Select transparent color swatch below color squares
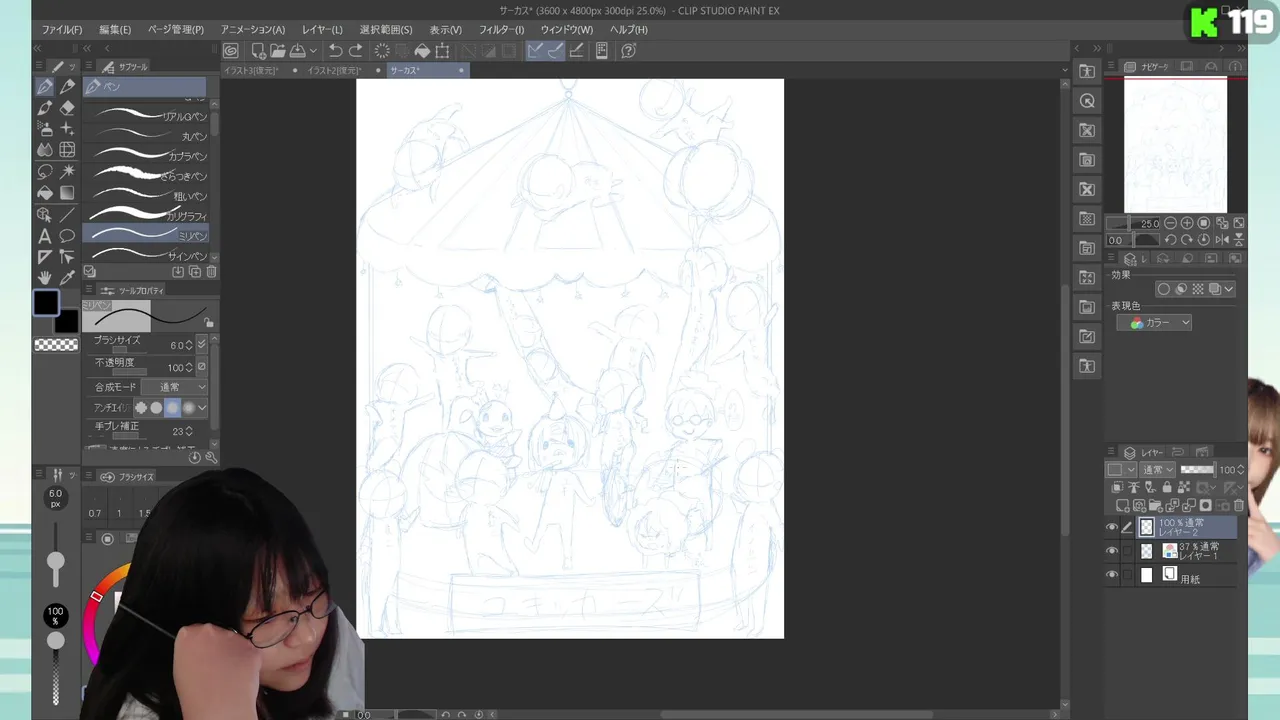The image size is (1280, 720). click(56, 345)
